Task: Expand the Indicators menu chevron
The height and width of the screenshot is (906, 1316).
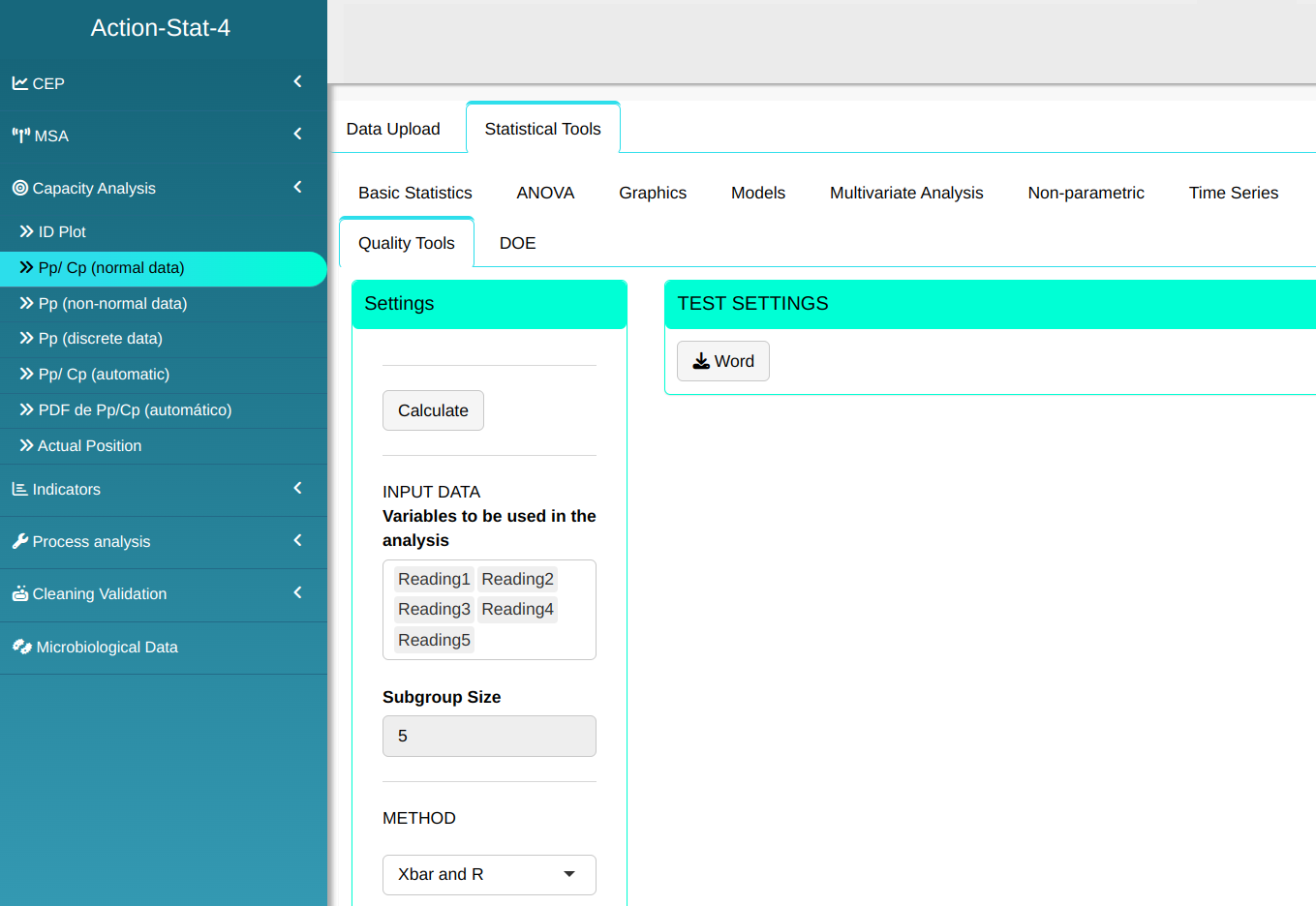Action: click(x=297, y=488)
